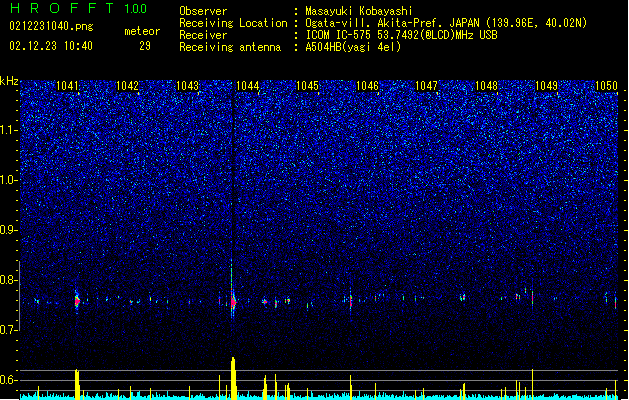
Task: Click the strong meteor echo near 1044
Action: (233, 302)
